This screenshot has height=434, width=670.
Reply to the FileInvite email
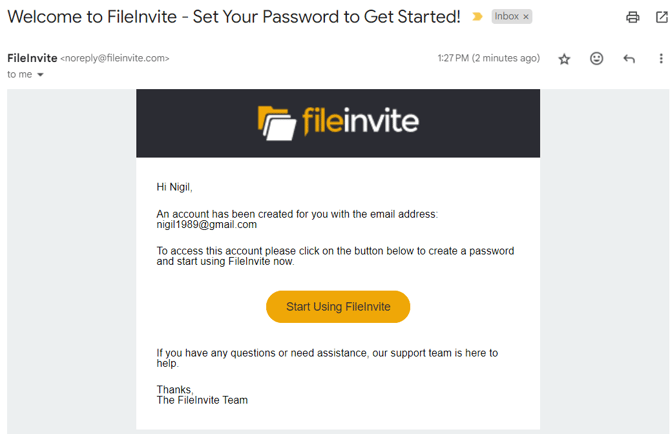(x=629, y=59)
